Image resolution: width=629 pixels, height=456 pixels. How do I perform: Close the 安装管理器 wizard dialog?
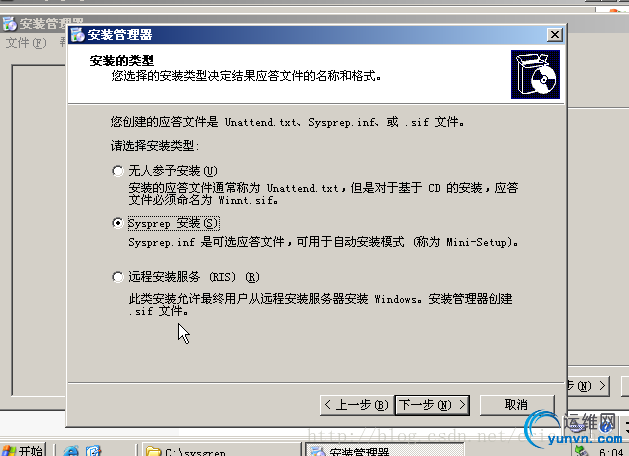(x=554, y=35)
